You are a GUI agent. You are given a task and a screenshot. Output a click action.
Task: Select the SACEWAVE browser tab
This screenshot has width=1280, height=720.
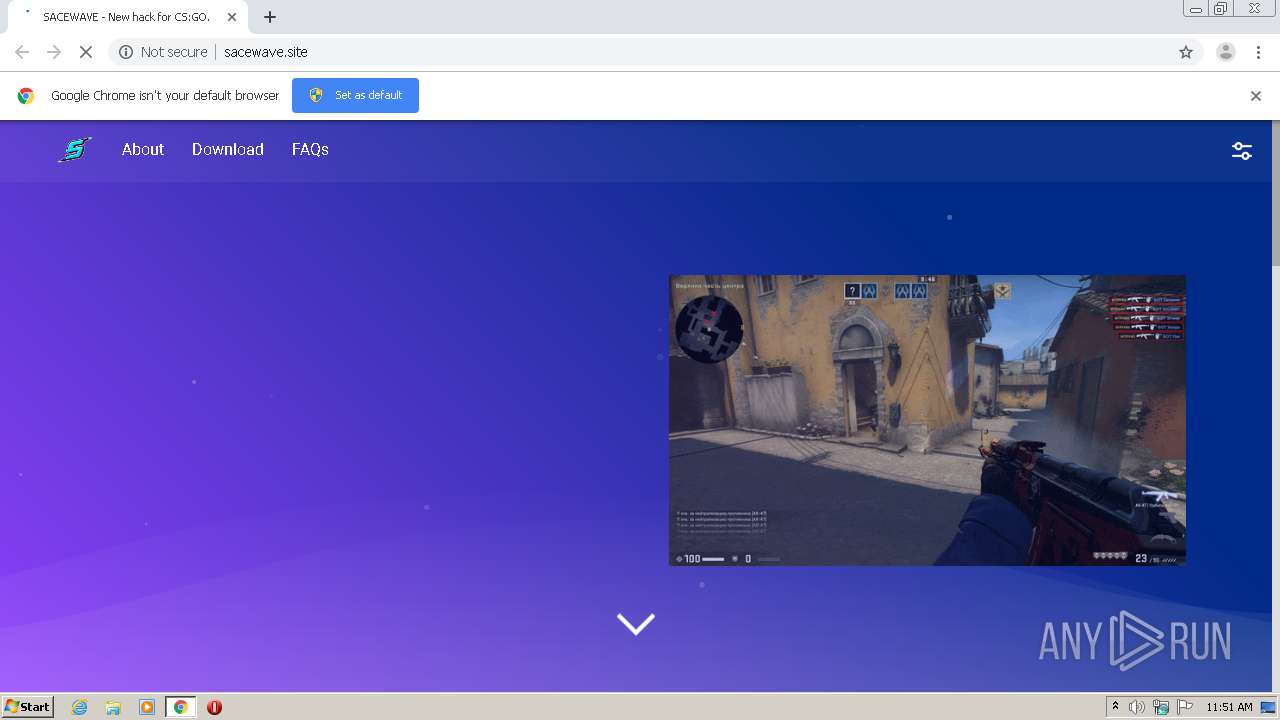(x=126, y=17)
